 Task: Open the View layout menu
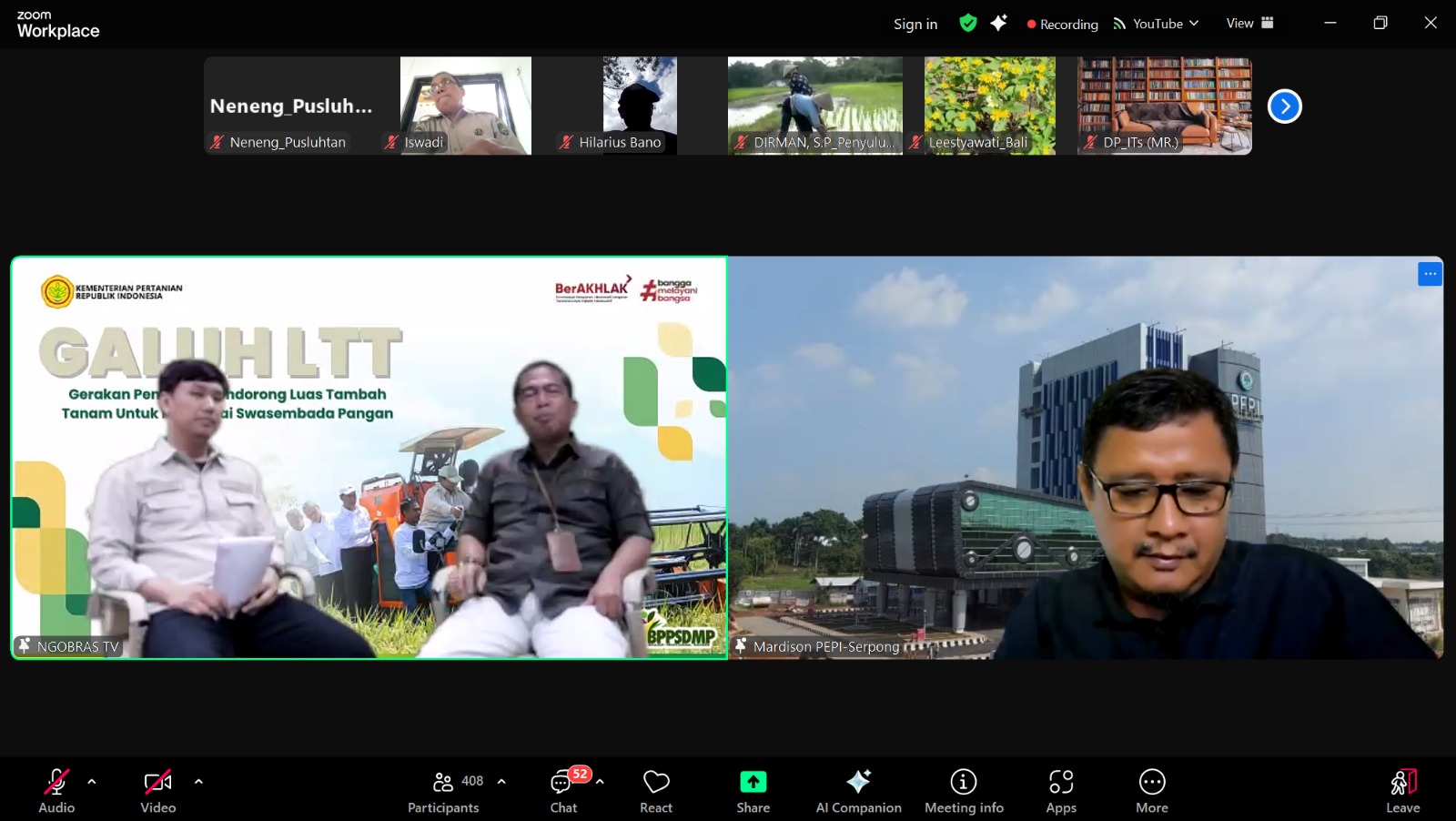click(x=1249, y=24)
